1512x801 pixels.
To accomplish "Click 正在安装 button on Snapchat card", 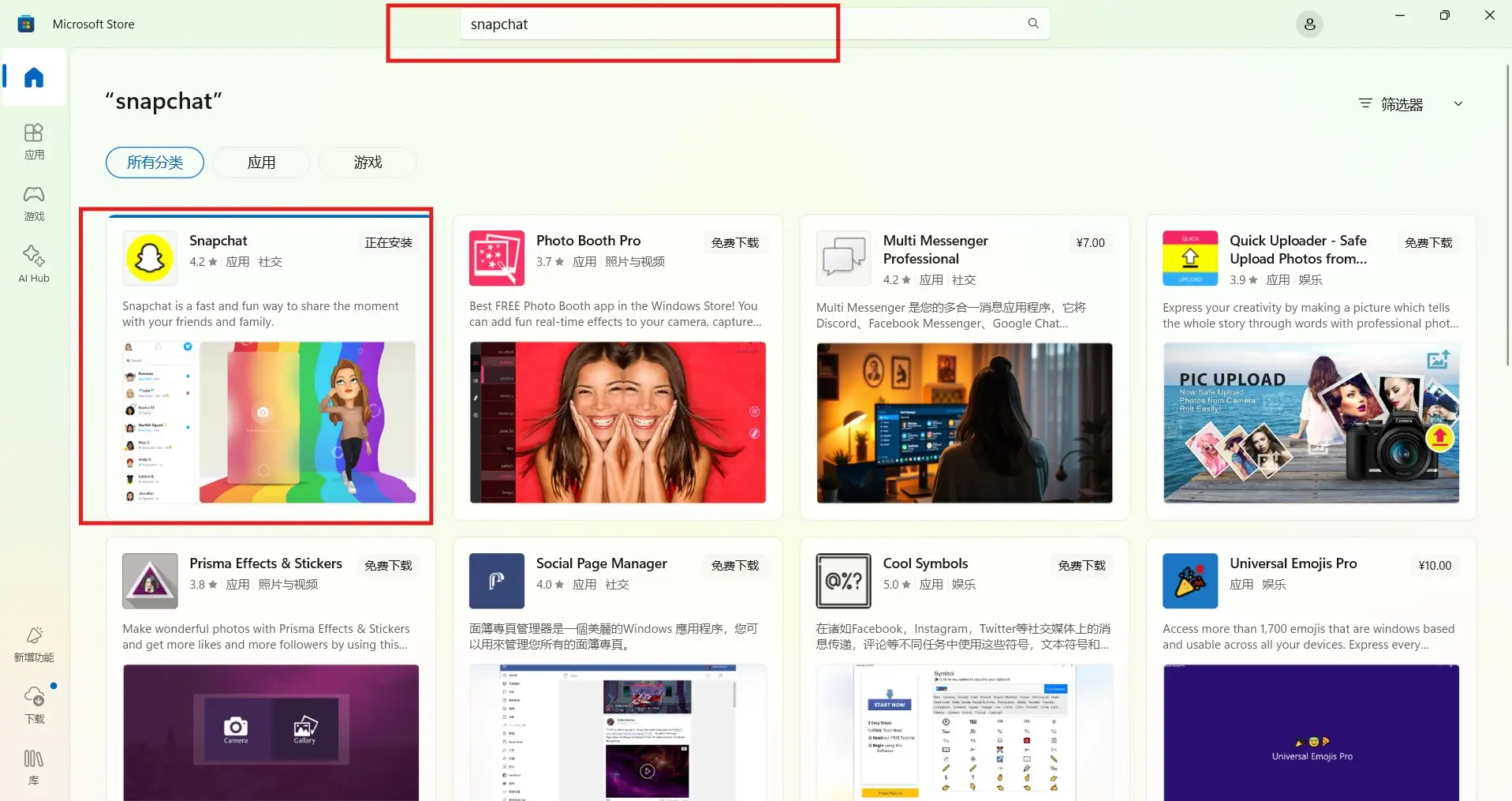I will click(x=388, y=243).
